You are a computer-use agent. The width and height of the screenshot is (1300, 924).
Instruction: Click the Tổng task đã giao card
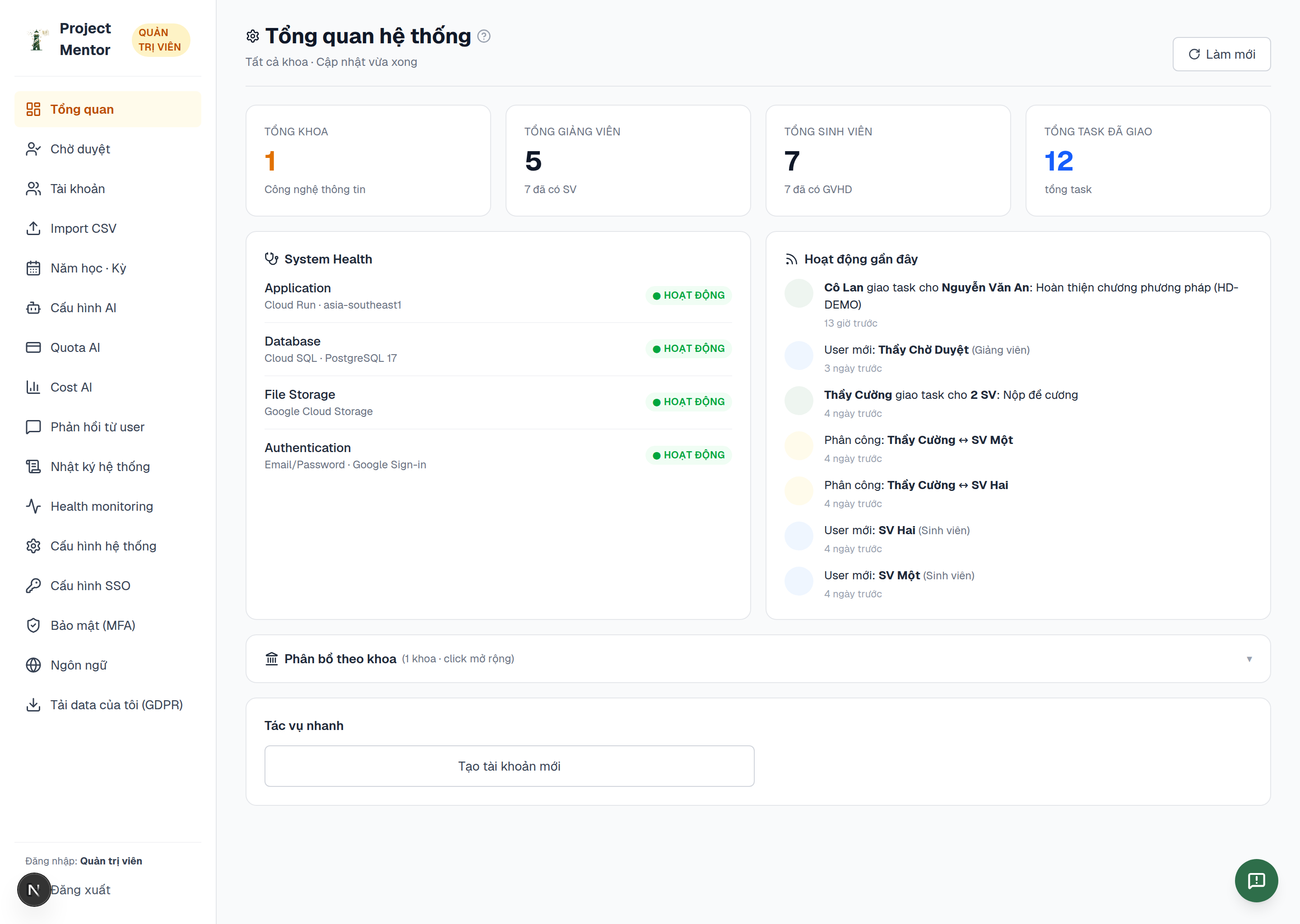(1148, 161)
